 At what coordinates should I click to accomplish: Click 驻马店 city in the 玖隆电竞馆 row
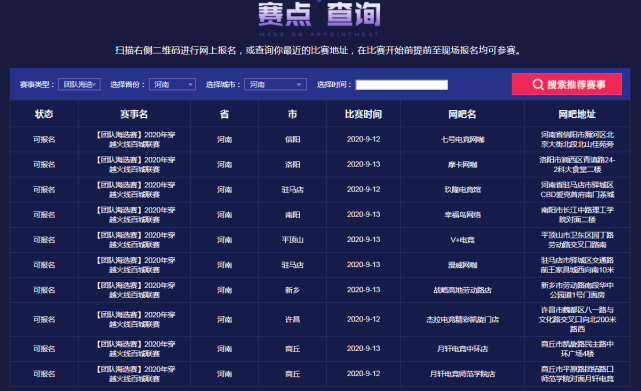click(x=292, y=190)
